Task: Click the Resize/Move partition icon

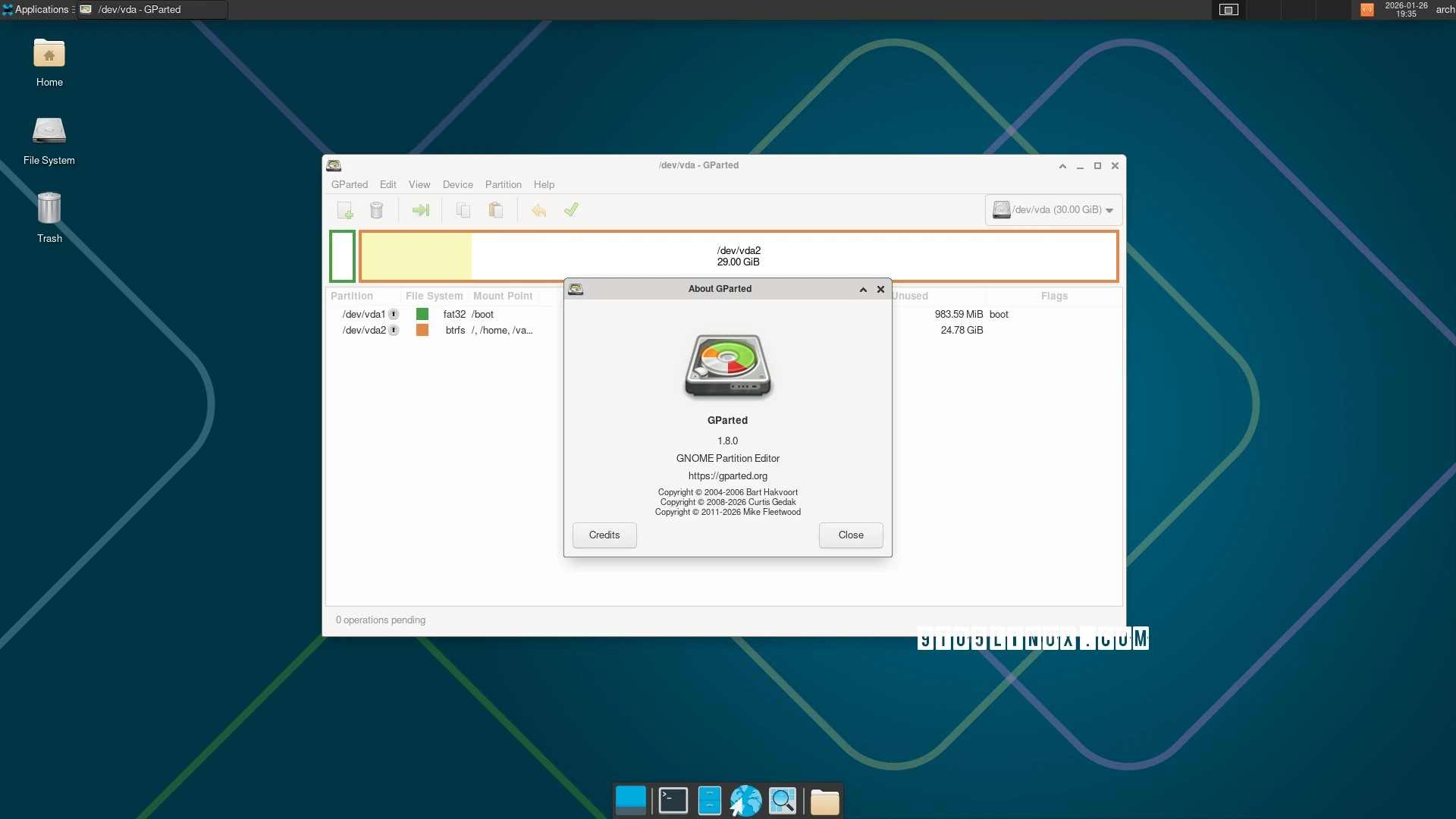Action: (420, 210)
